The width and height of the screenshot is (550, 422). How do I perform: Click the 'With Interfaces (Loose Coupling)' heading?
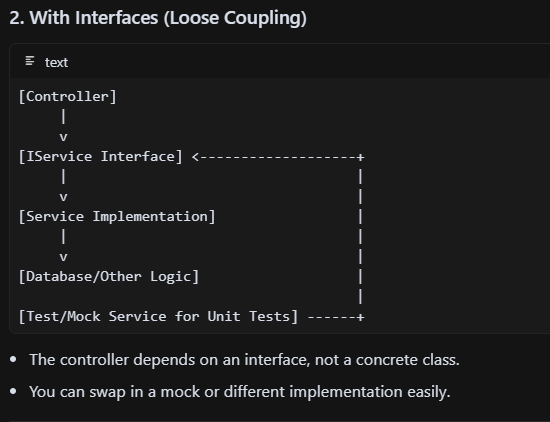(x=168, y=18)
